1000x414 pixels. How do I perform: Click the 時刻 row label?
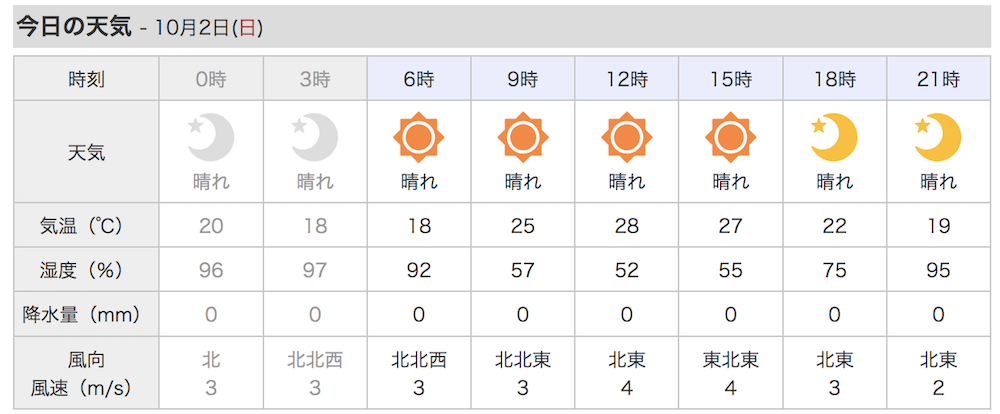(87, 79)
